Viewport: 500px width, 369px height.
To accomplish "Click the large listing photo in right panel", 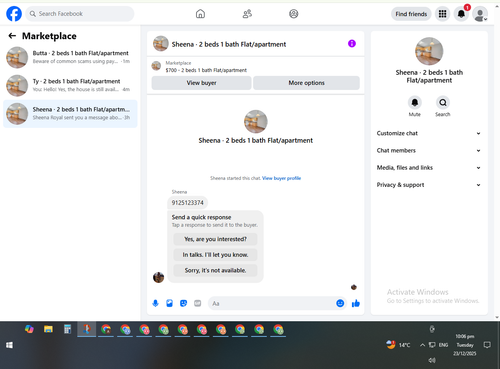I will tap(429, 51).
